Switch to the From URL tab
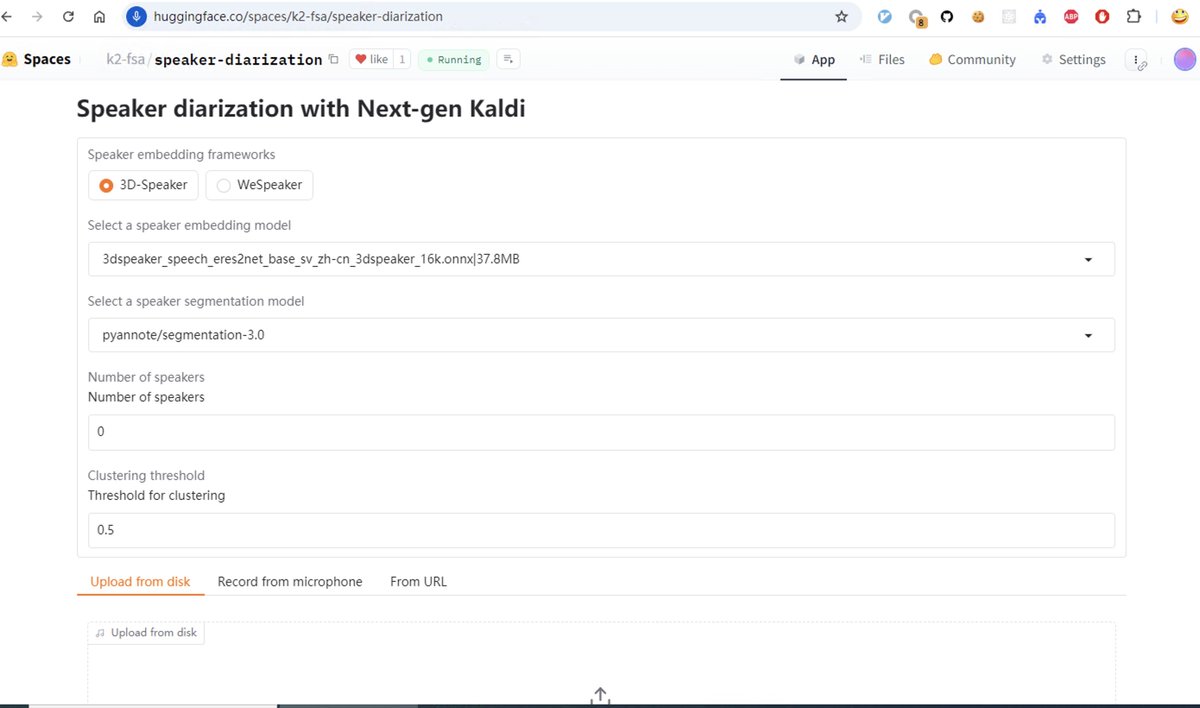This screenshot has height=708, width=1200. (x=418, y=581)
